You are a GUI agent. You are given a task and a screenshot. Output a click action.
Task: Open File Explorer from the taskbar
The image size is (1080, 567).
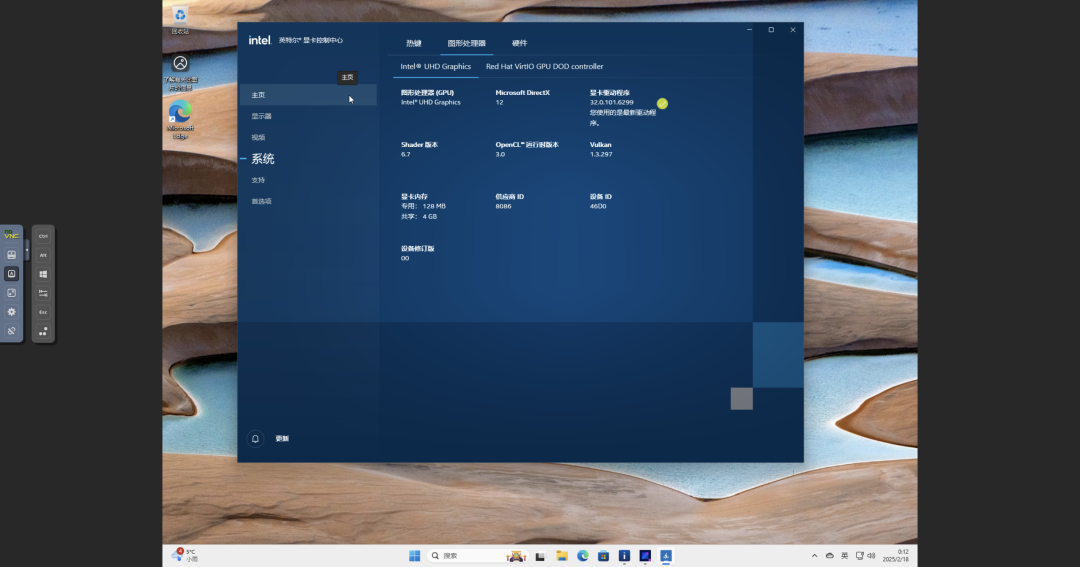tap(562, 556)
